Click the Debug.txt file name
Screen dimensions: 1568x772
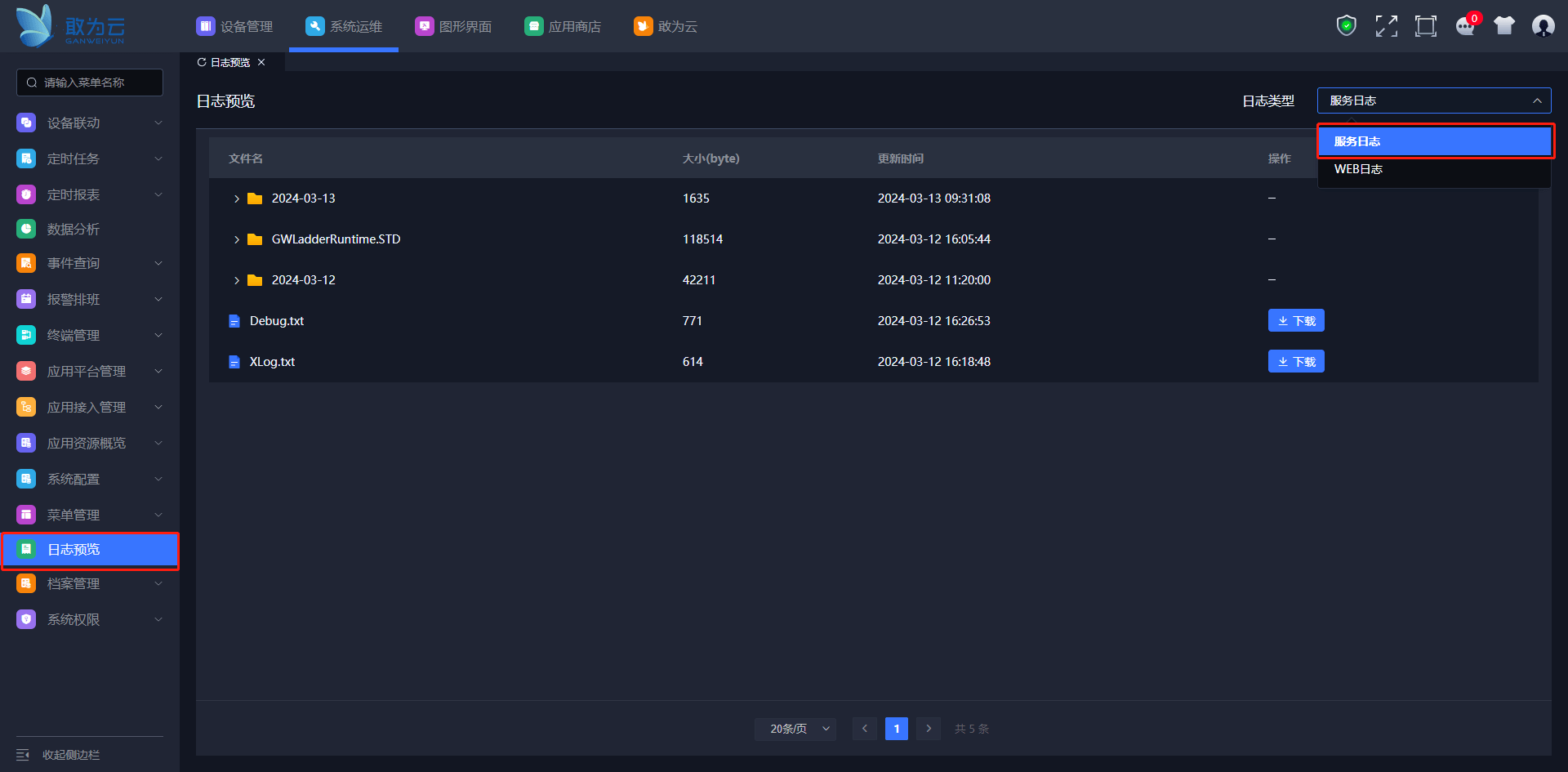click(277, 321)
